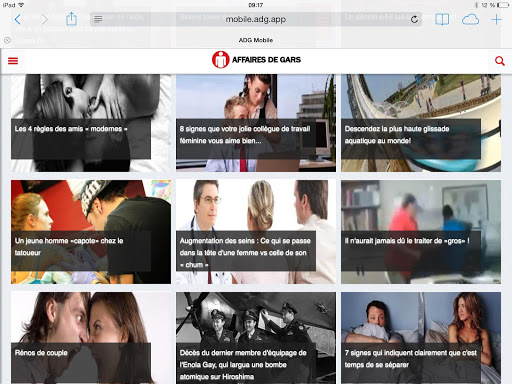512x384 pixels.
Task: Tap the forward navigation arrow
Action: pos(45,19)
